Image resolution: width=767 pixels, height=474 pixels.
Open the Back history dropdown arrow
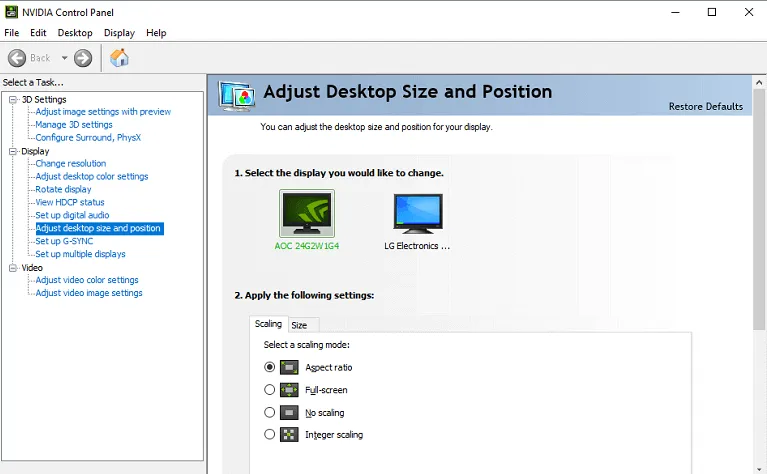(x=64, y=58)
